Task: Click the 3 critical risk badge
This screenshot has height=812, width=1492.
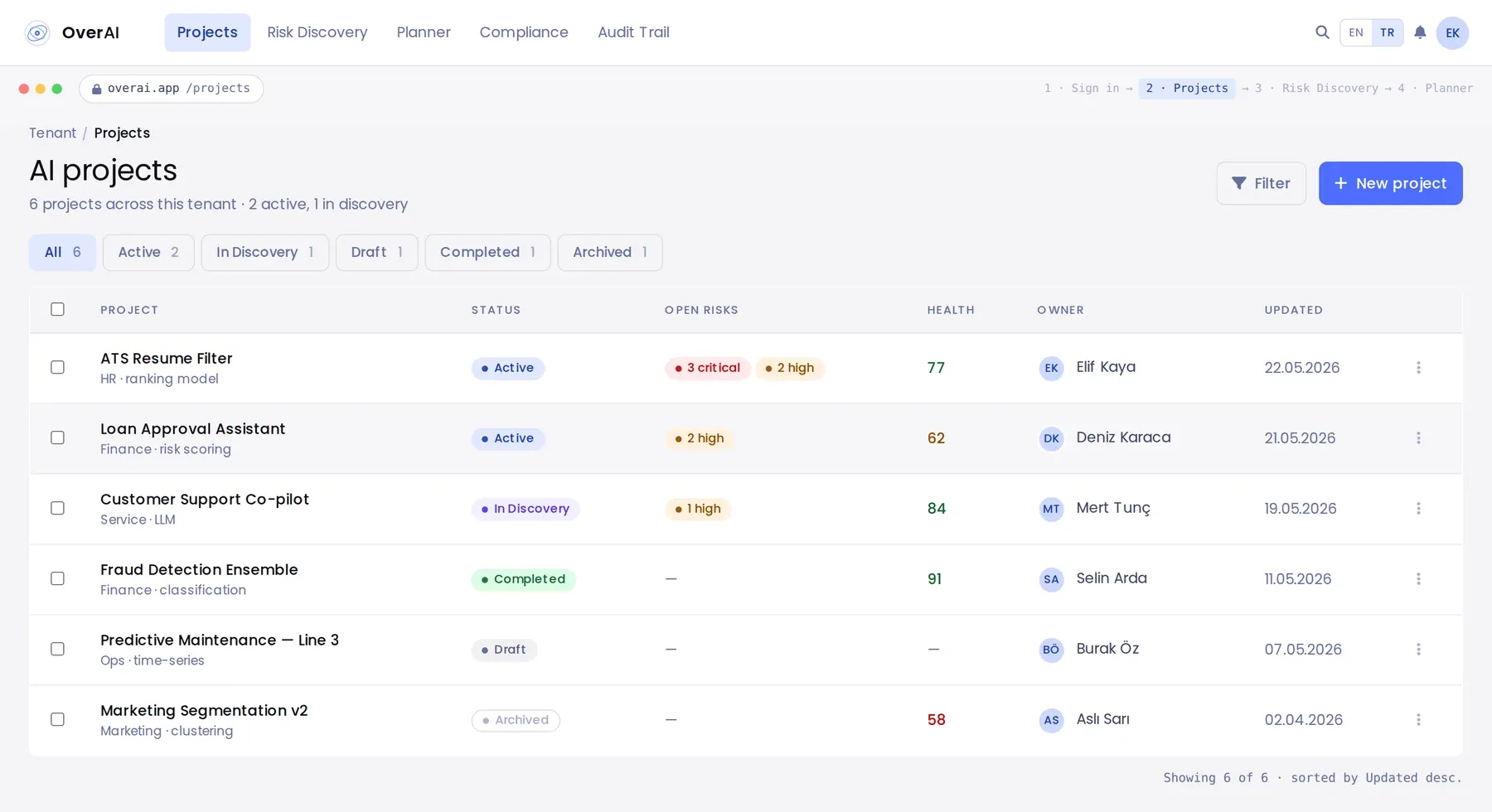Action: (708, 368)
